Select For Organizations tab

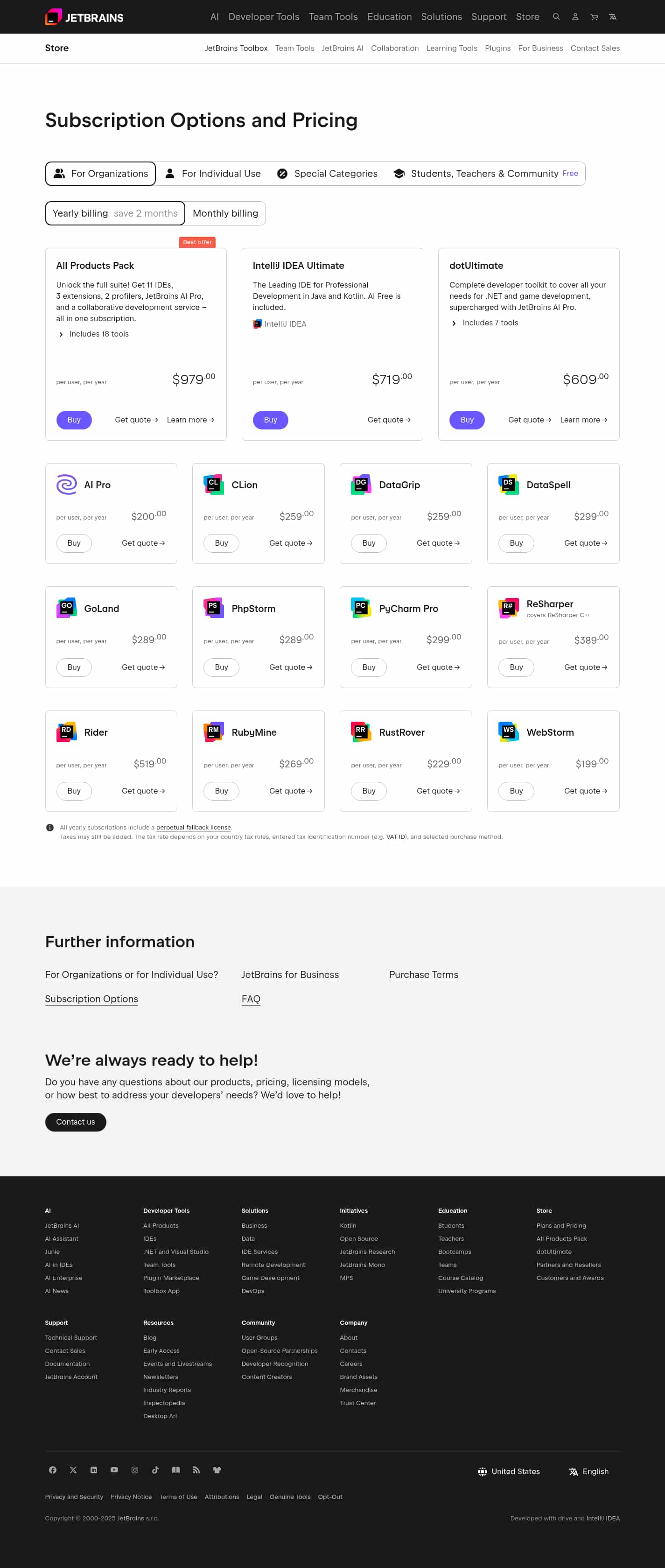pyautogui.click(x=100, y=174)
